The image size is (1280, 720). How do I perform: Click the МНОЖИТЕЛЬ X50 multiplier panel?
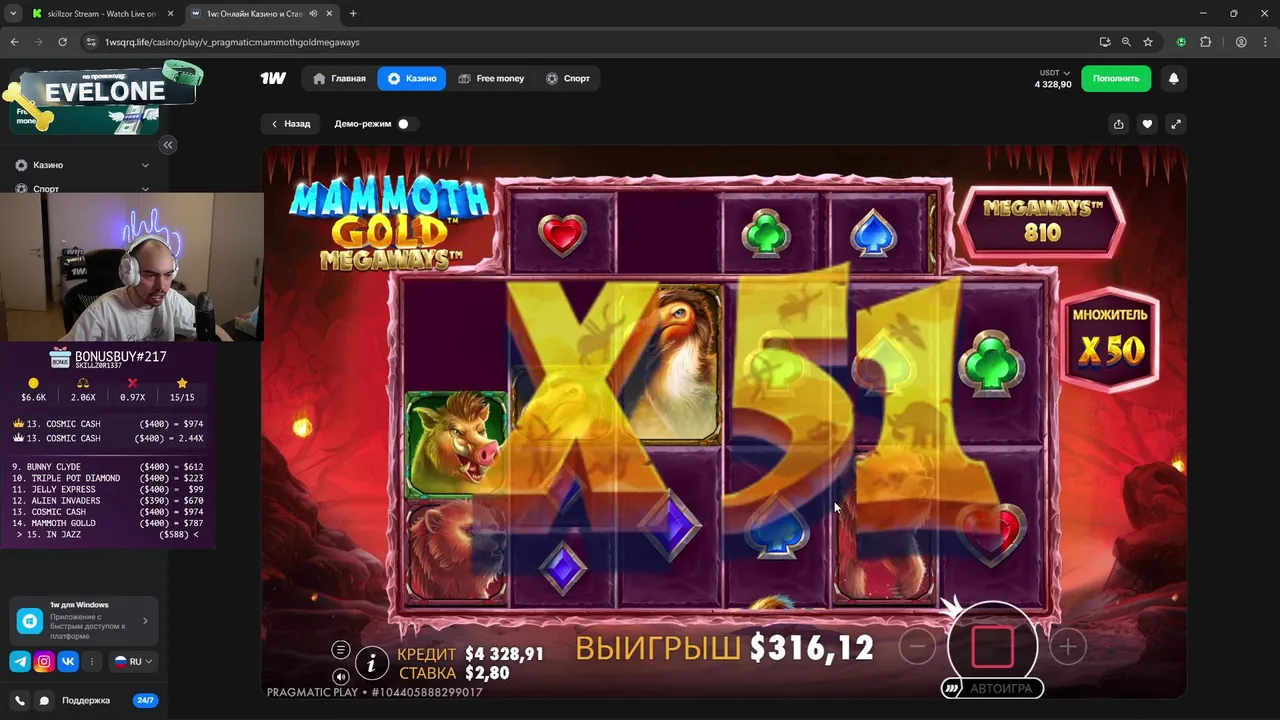pyautogui.click(x=1110, y=339)
